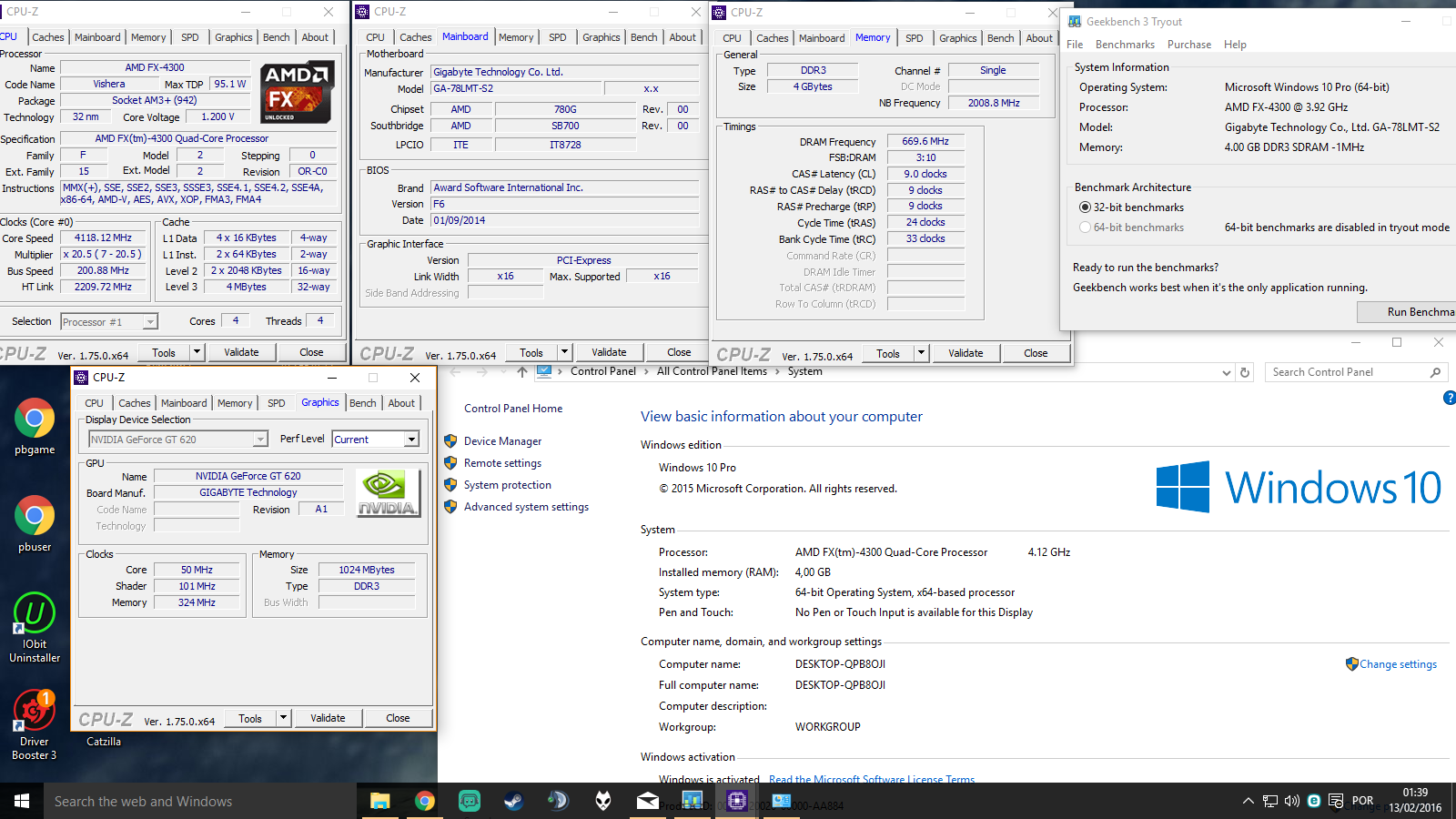
Task: Click the AMD FX logo in CPU-Z CPU window
Action: click(297, 93)
